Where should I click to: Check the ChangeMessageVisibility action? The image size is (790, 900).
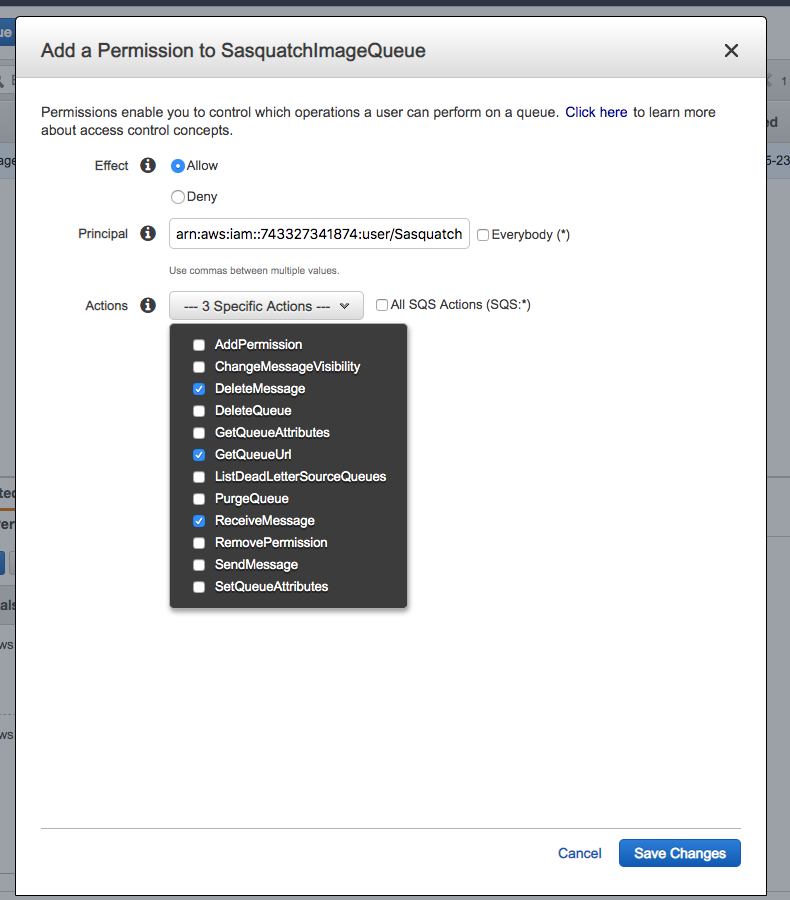(x=199, y=367)
